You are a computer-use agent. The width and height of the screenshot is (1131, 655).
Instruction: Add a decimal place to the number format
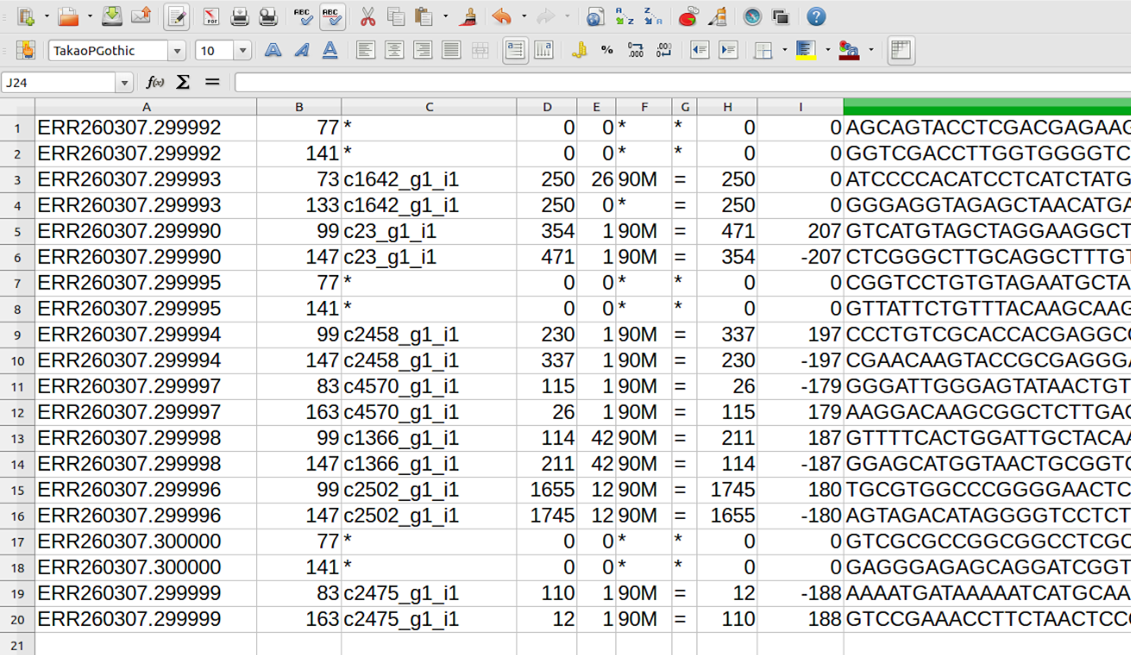tap(635, 50)
